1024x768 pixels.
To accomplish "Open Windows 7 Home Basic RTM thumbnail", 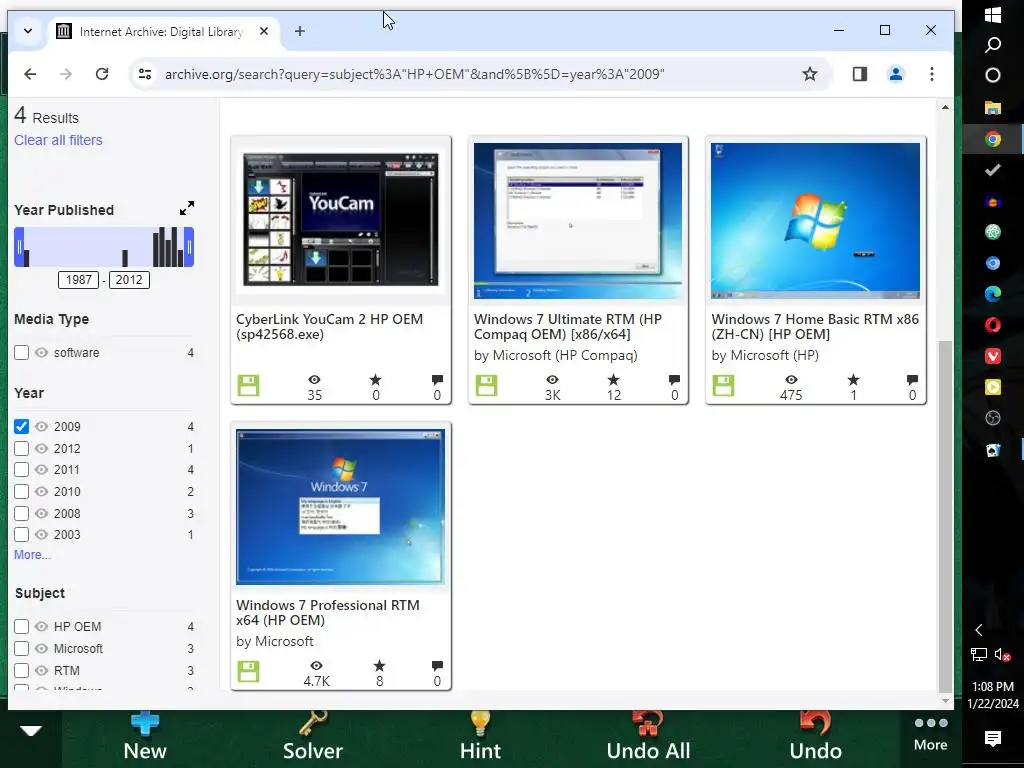I will 816,221.
